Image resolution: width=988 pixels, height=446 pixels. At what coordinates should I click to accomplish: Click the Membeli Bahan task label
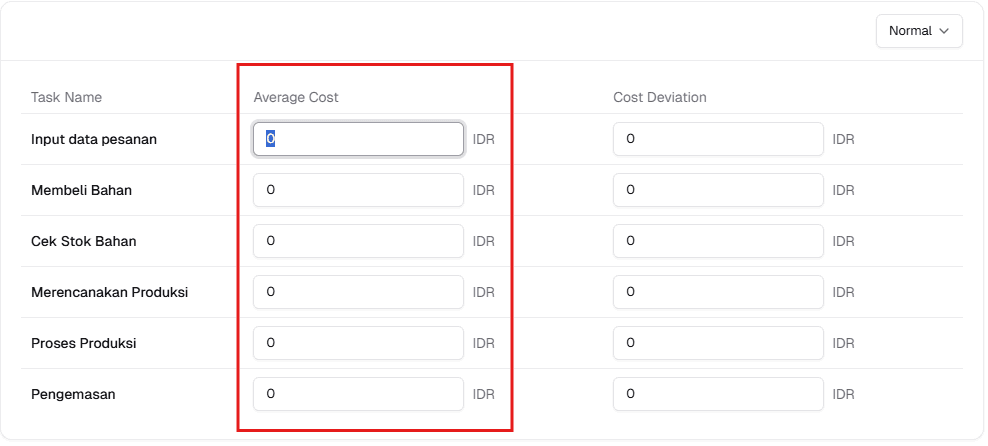coord(81,190)
